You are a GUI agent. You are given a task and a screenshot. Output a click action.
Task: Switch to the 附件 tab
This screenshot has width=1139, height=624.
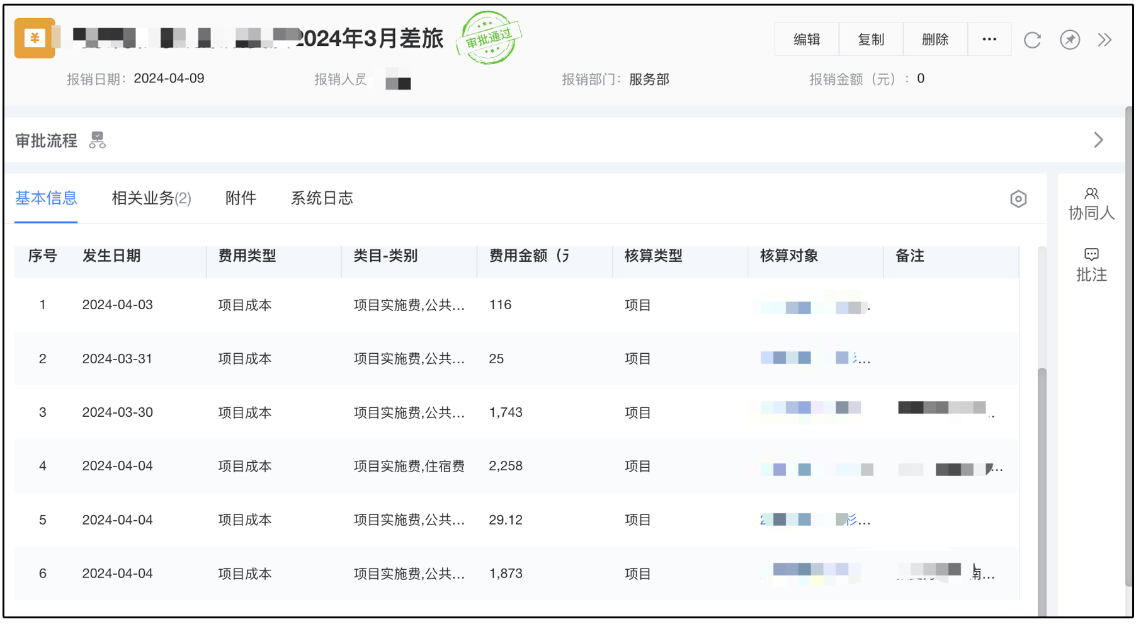241,198
